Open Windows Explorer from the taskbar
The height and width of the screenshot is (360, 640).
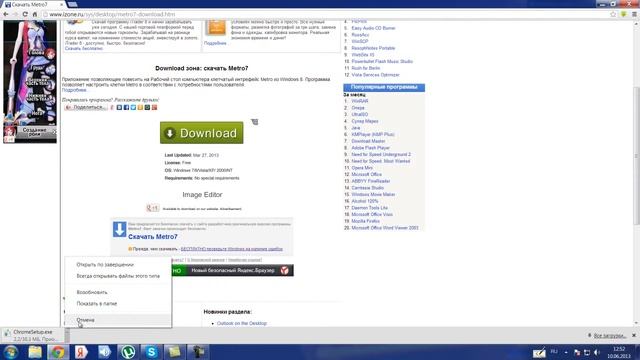tap(35, 352)
